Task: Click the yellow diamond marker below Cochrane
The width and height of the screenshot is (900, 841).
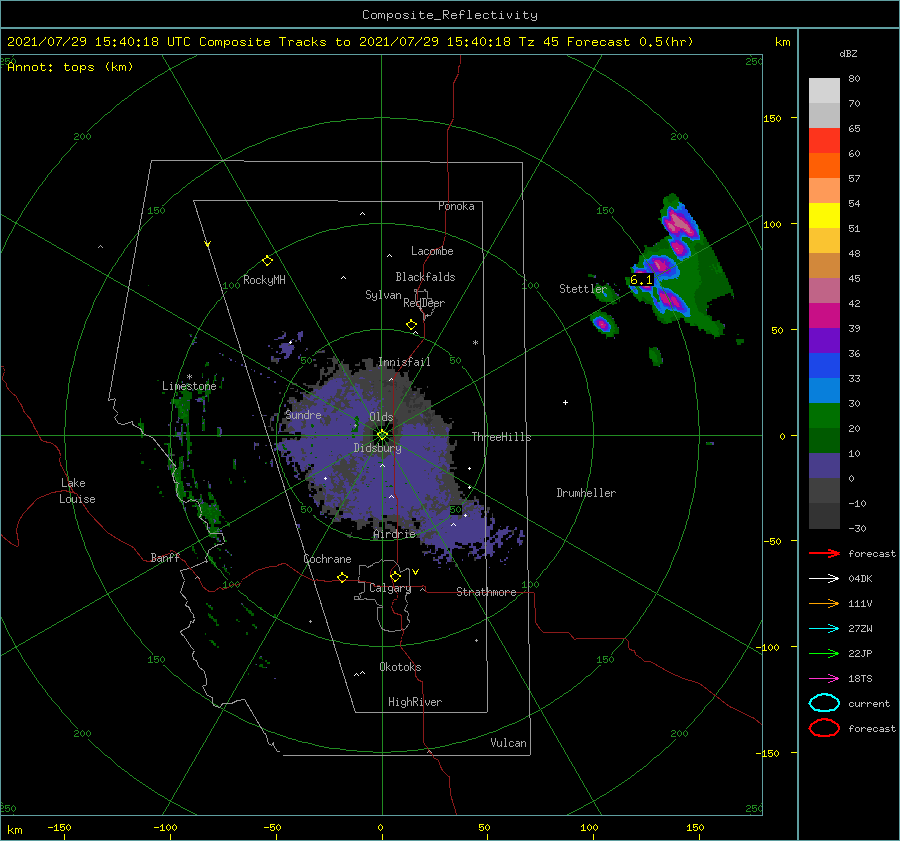Action: pos(343,578)
